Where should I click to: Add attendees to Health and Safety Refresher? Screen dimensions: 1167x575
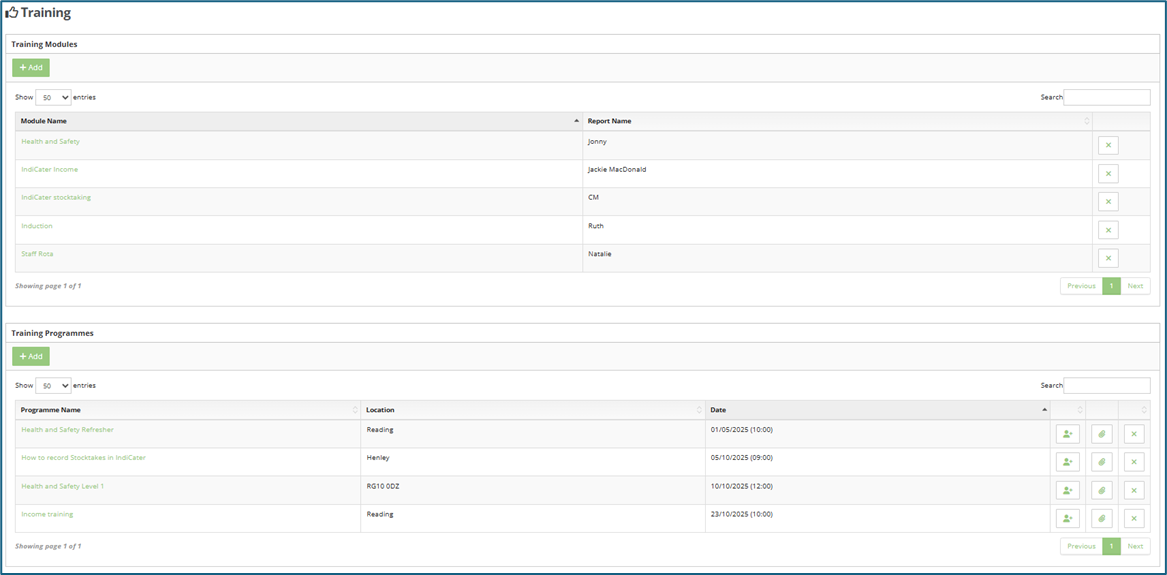[1067, 434]
